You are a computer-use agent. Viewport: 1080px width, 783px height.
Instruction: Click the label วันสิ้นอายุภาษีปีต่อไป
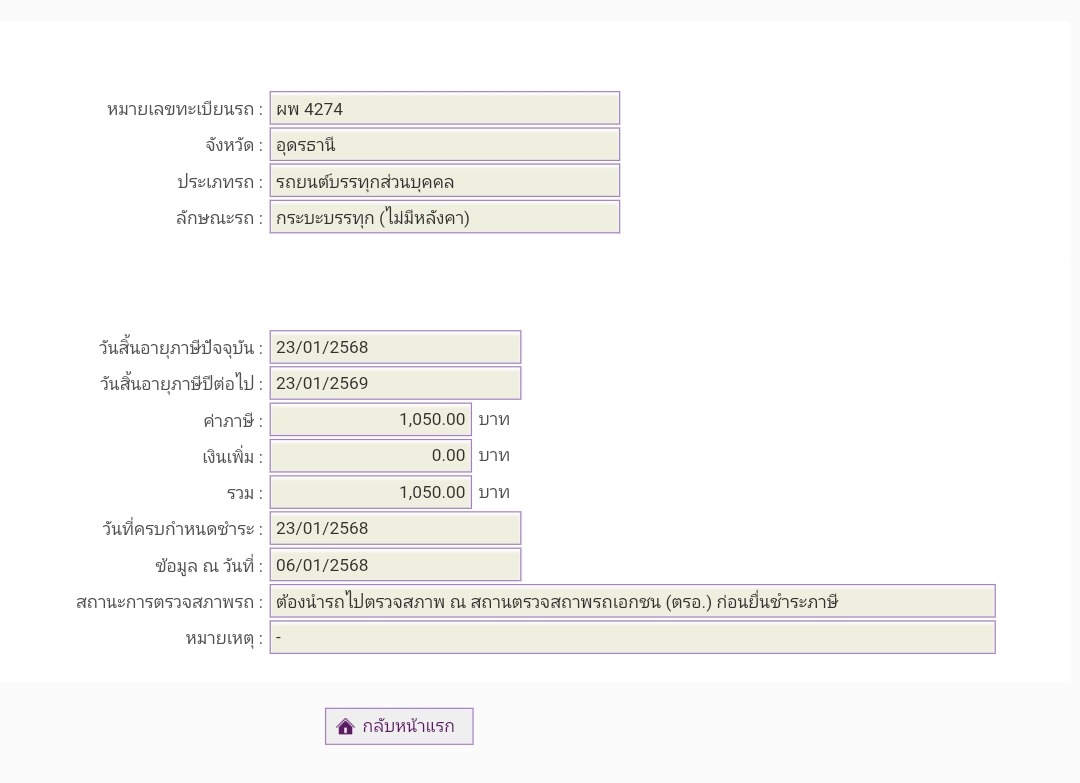pos(182,384)
